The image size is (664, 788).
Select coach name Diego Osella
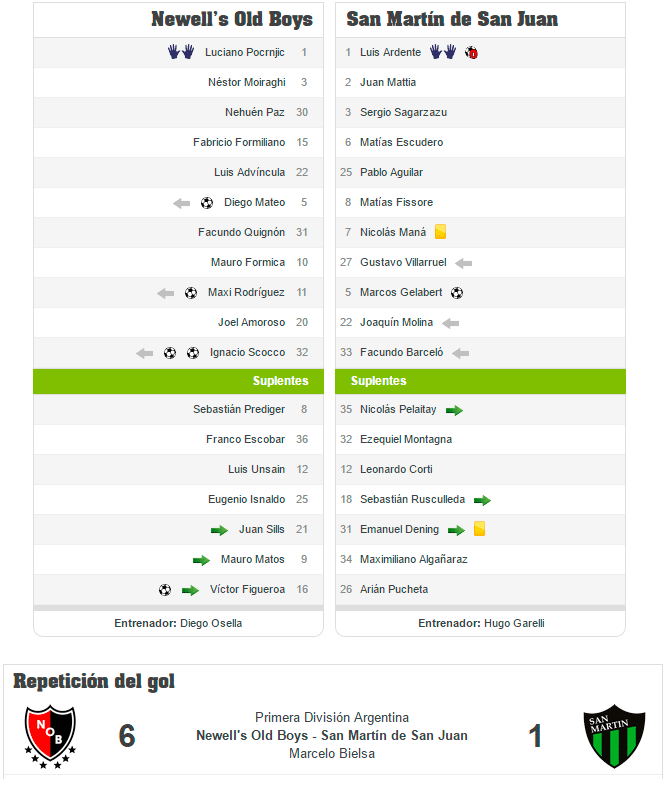[x=211, y=623]
